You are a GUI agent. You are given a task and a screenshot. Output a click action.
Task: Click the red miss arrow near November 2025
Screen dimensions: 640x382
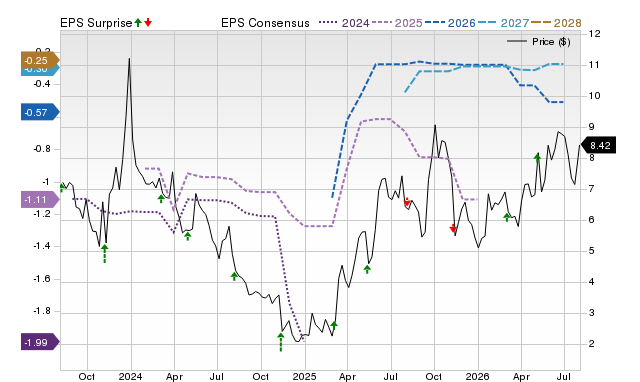(453, 228)
